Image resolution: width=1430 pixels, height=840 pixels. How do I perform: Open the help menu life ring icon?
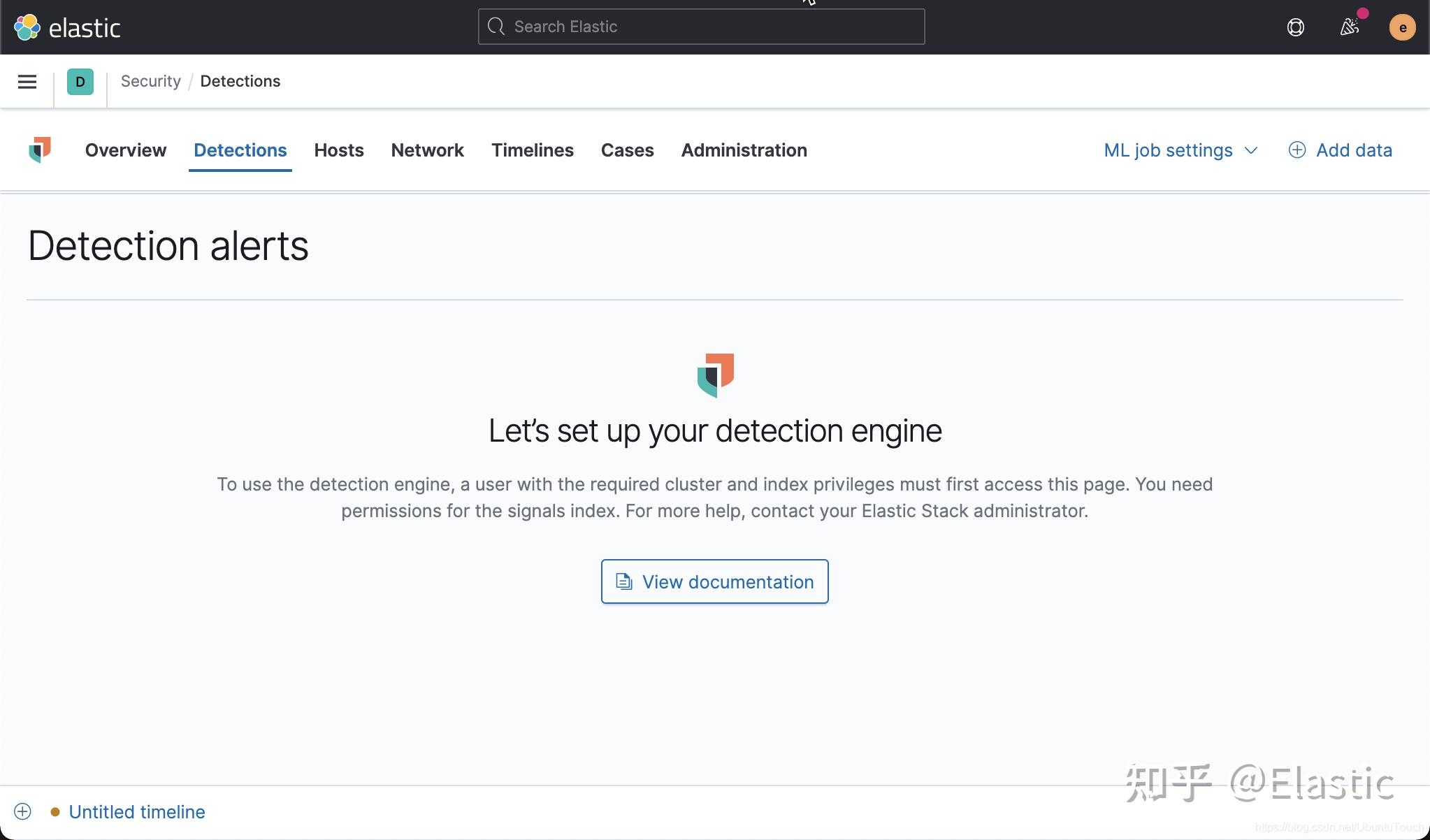[x=1294, y=27]
